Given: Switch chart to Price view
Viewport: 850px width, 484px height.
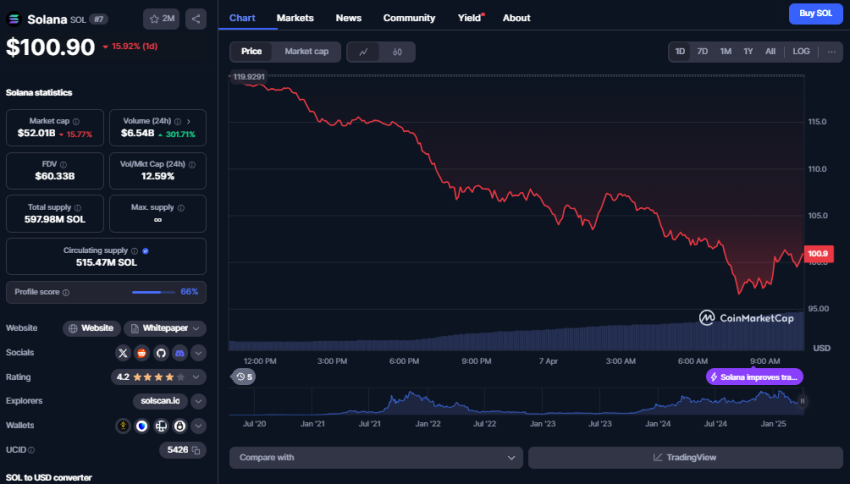Looking at the screenshot, I should click(251, 51).
